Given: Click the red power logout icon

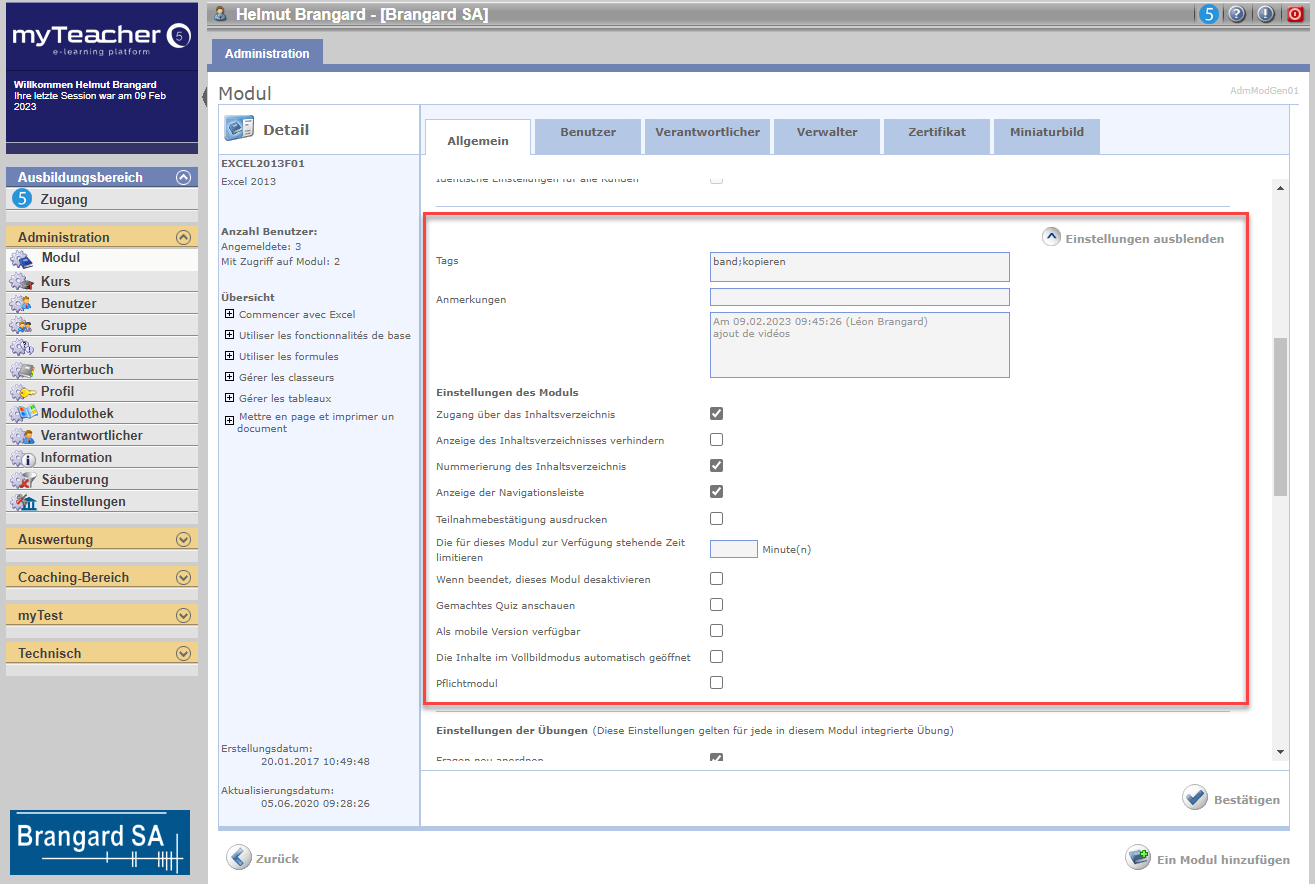Looking at the screenshot, I should [x=1295, y=14].
